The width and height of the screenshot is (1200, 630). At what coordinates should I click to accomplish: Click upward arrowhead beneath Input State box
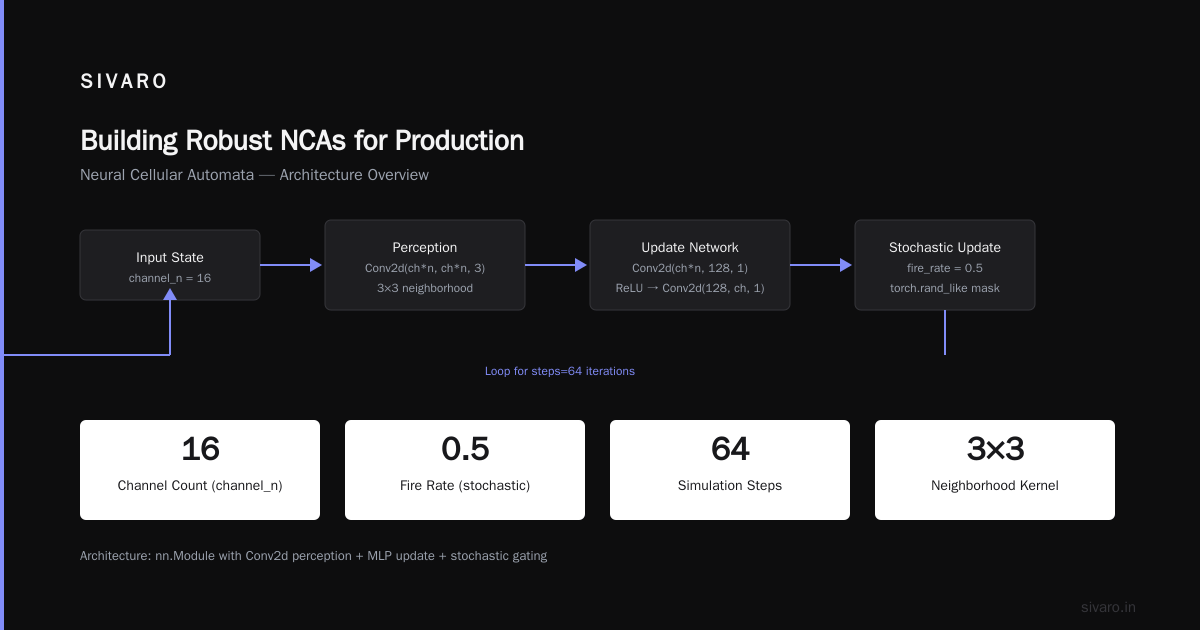click(x=170, y=294)
